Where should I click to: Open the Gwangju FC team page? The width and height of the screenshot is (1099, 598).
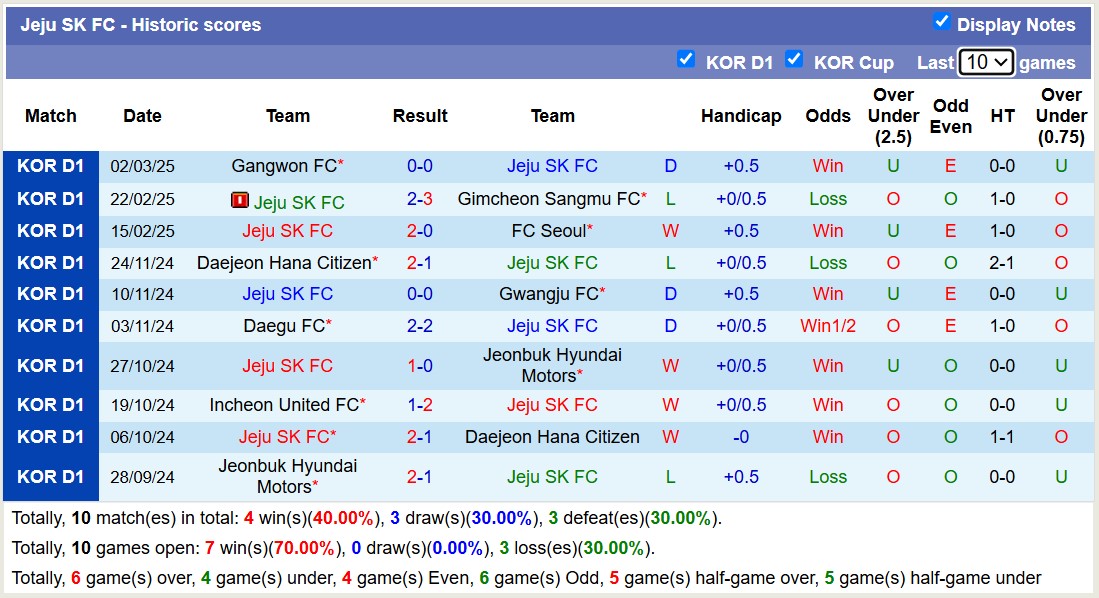coord(548,294)
